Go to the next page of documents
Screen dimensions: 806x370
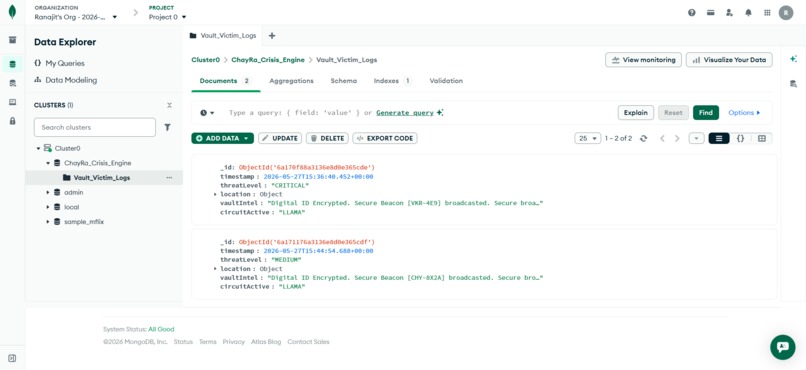coord(677,138)
